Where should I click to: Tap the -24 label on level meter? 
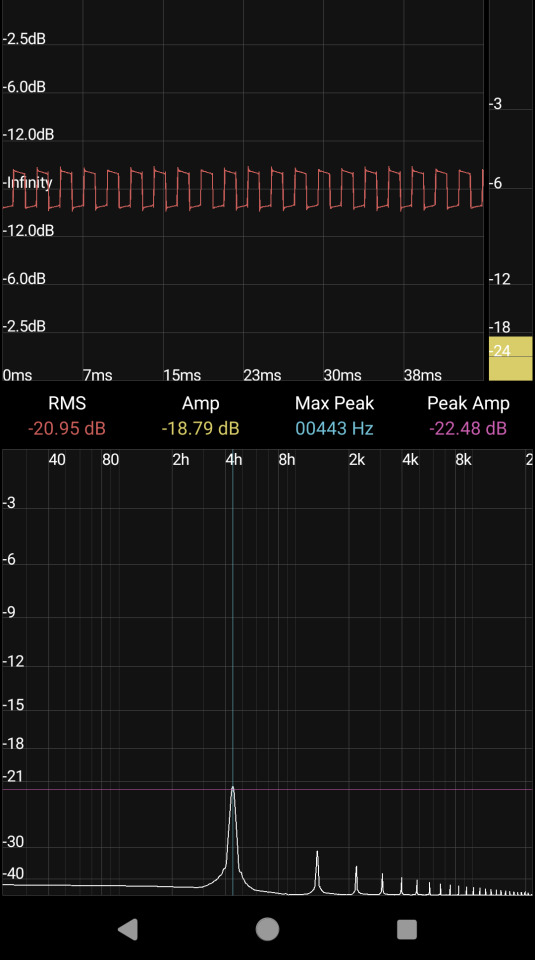click(x=500, y=351)
